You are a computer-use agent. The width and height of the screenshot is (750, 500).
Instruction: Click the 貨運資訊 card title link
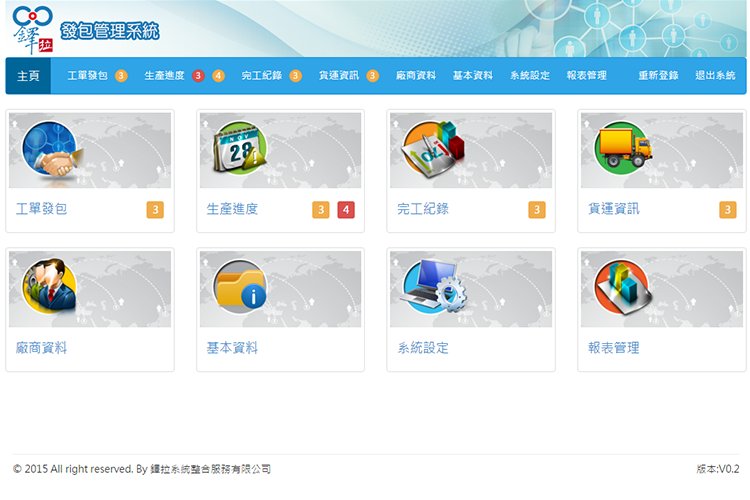pos(614,209)
